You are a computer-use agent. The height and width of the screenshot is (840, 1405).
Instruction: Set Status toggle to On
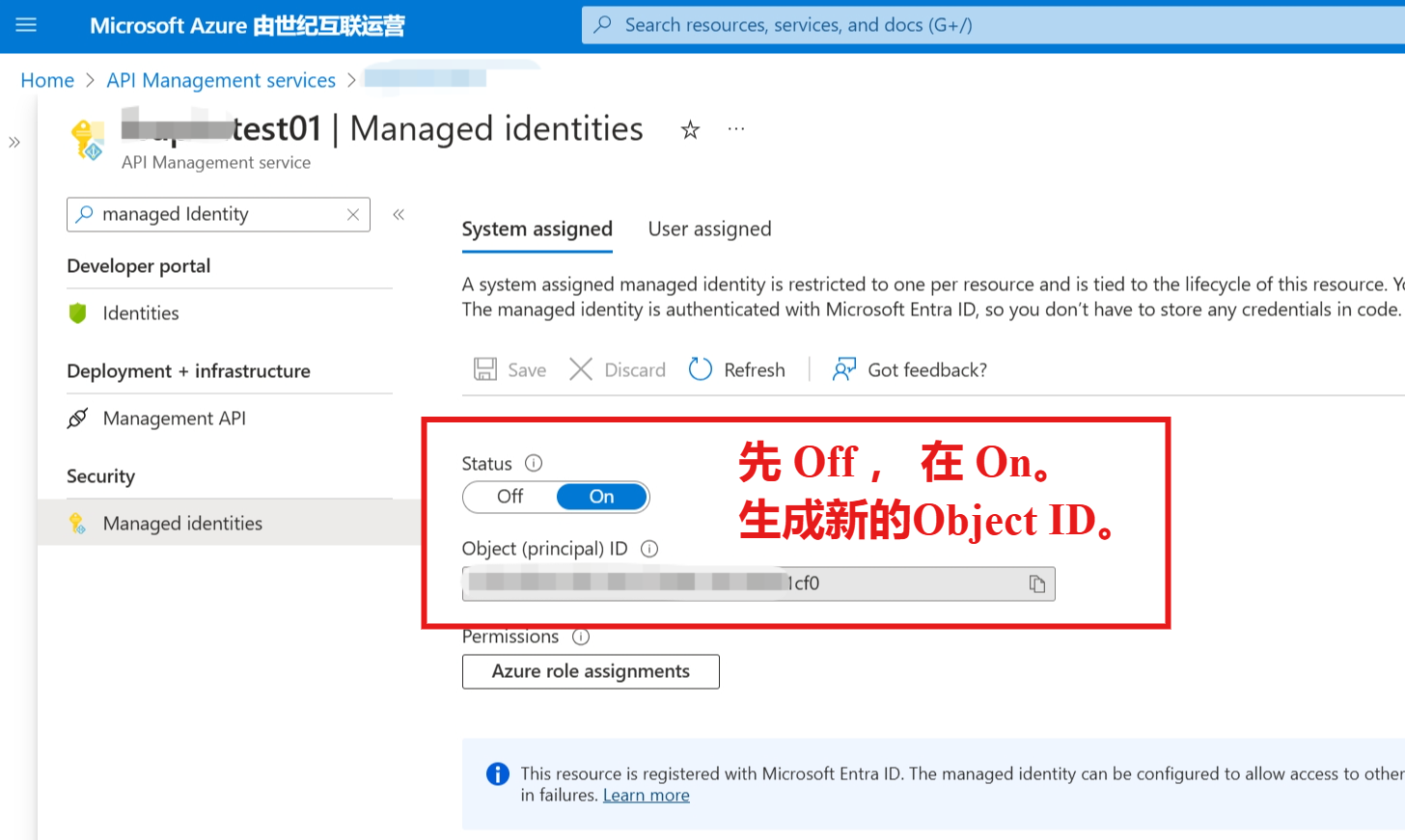(601, 497)
